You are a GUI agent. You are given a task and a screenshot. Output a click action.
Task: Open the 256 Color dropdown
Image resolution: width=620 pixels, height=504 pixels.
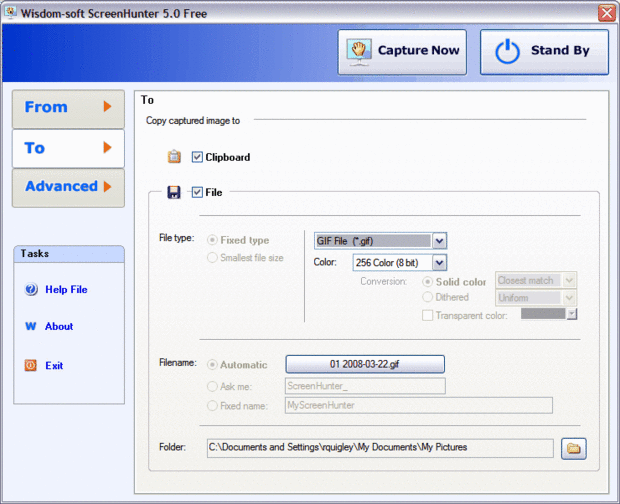click(439, 262)
